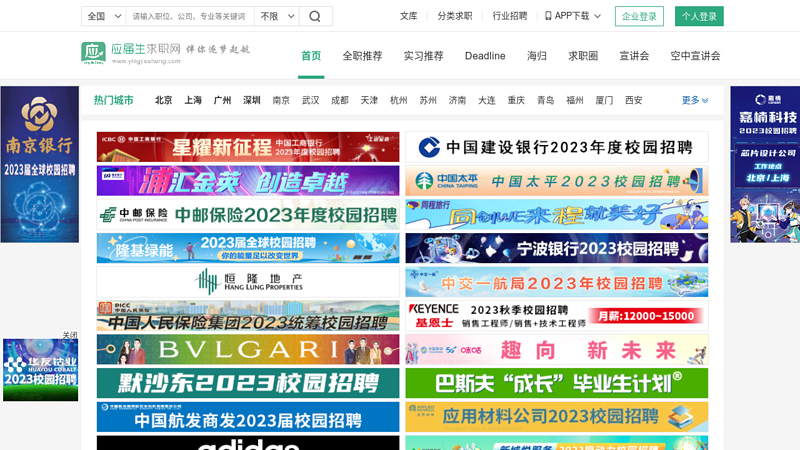The image size is (800, 450).
Task: Choose 福州 in hot cities
Action: click(575, 100)
